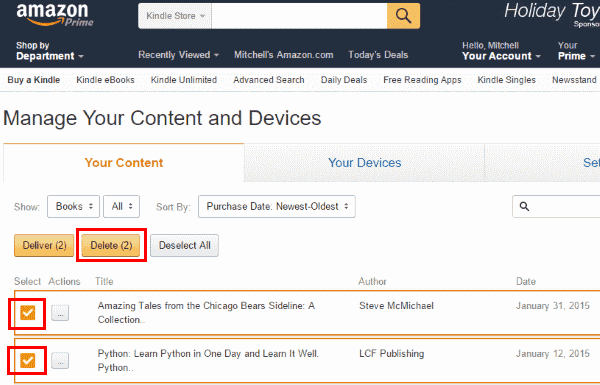Open the Your Prime dropdown

tap(576, 51)
